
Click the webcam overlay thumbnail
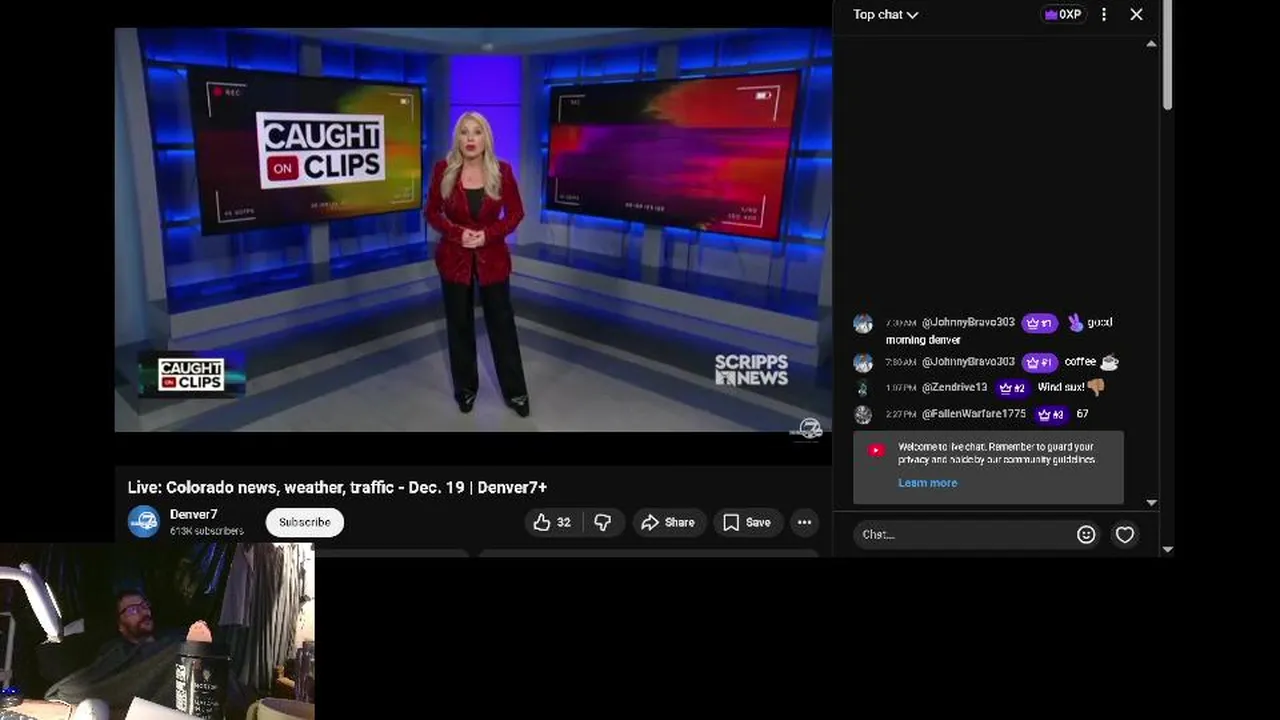point(157,632)
